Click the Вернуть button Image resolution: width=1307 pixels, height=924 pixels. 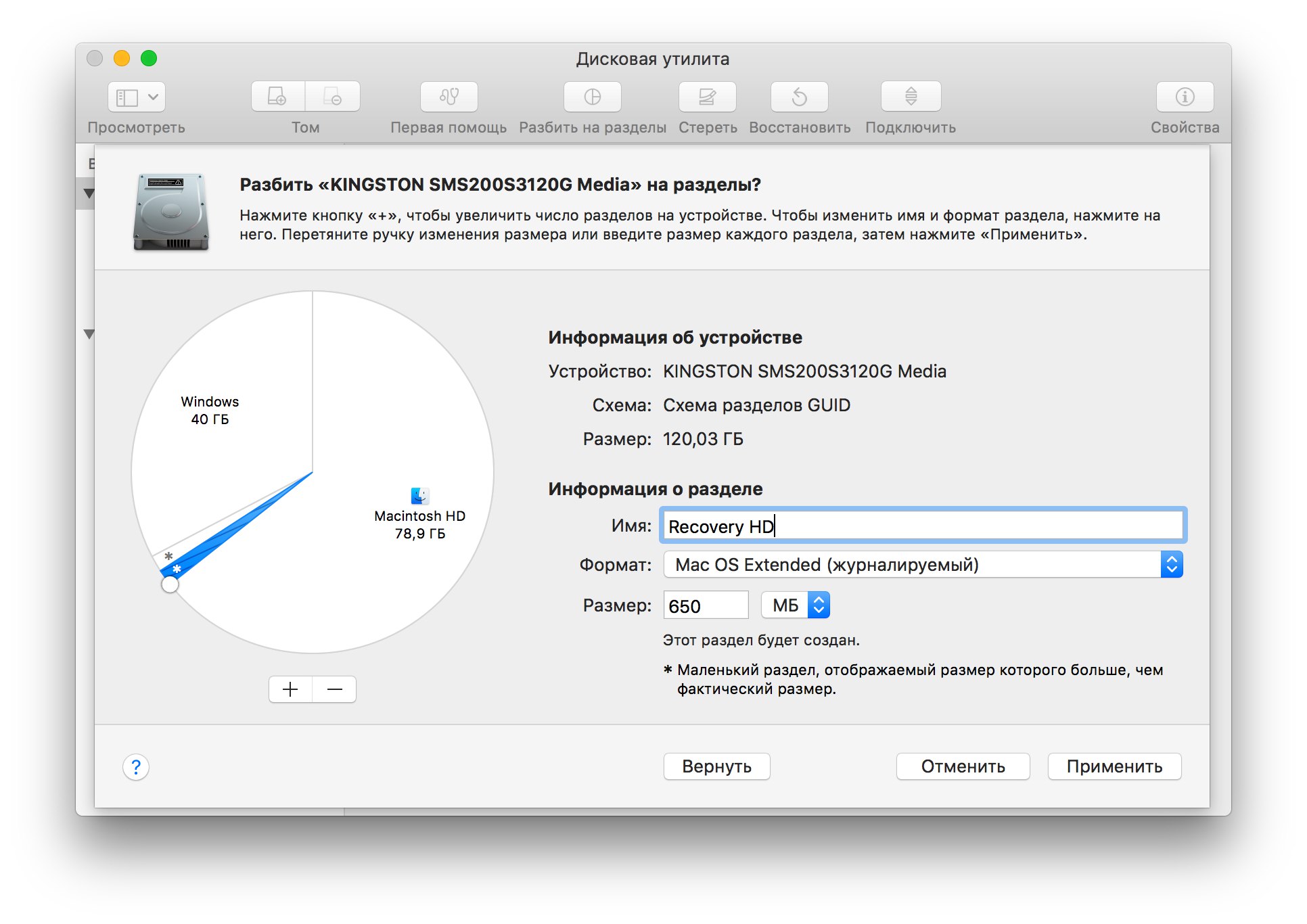(x=716, y=766)
